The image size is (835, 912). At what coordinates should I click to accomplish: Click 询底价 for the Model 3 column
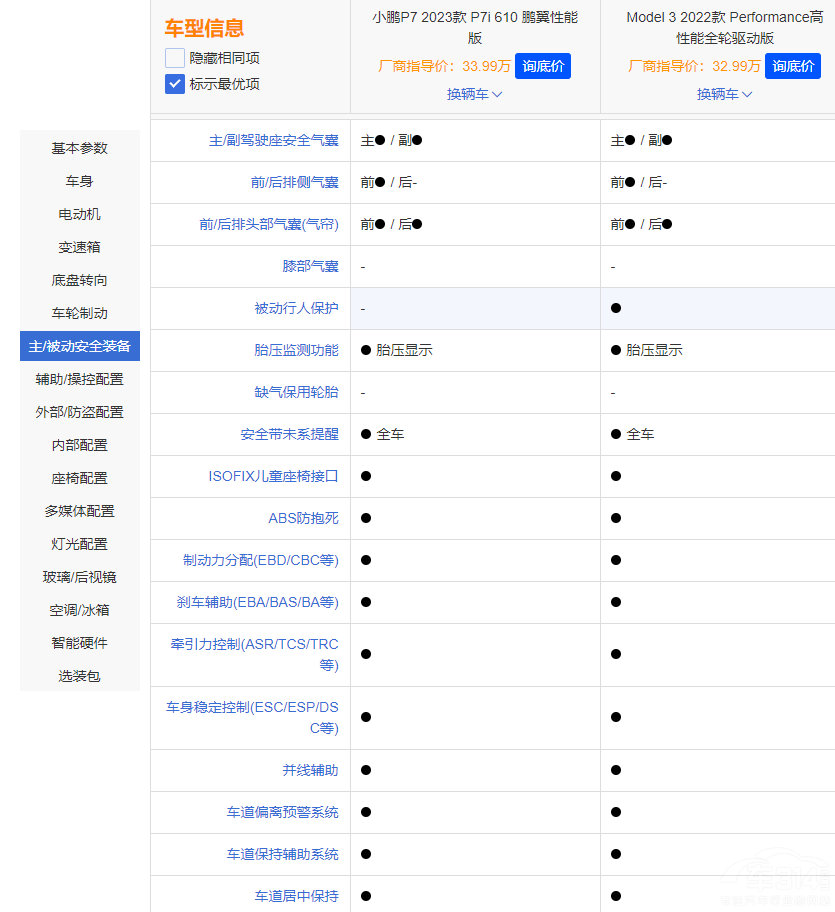point(792,65)
